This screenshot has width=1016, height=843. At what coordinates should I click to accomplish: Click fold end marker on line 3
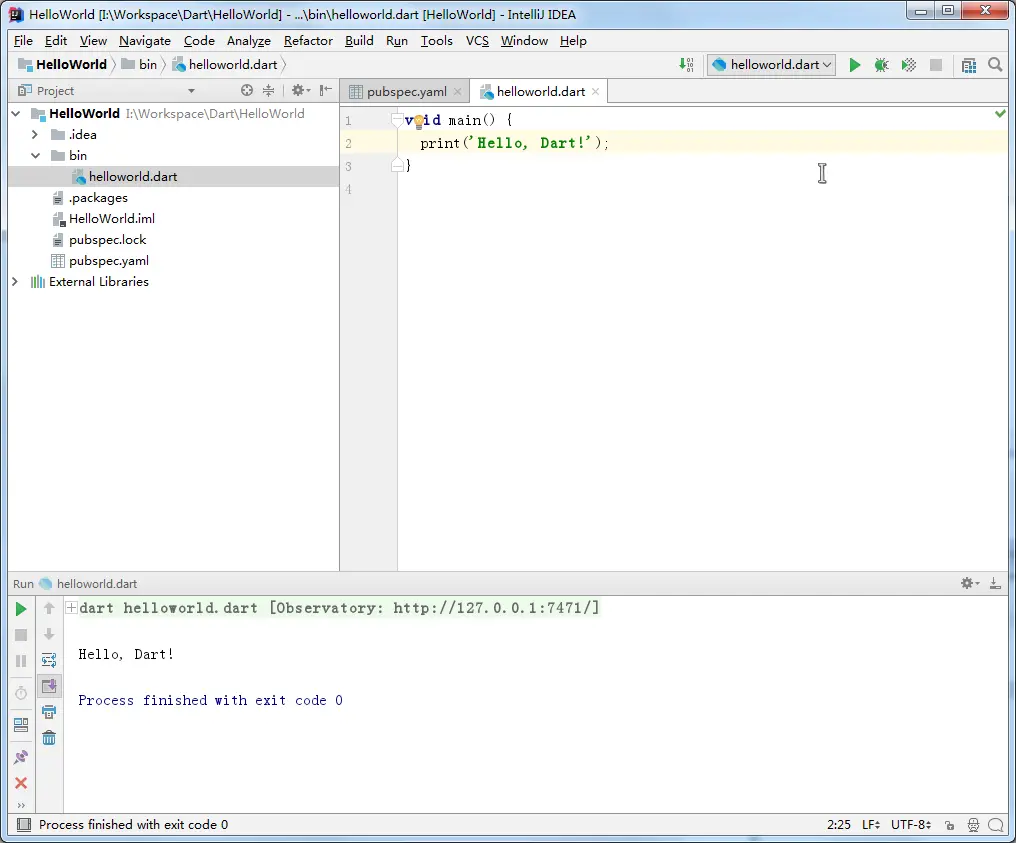tap(397, 166)
